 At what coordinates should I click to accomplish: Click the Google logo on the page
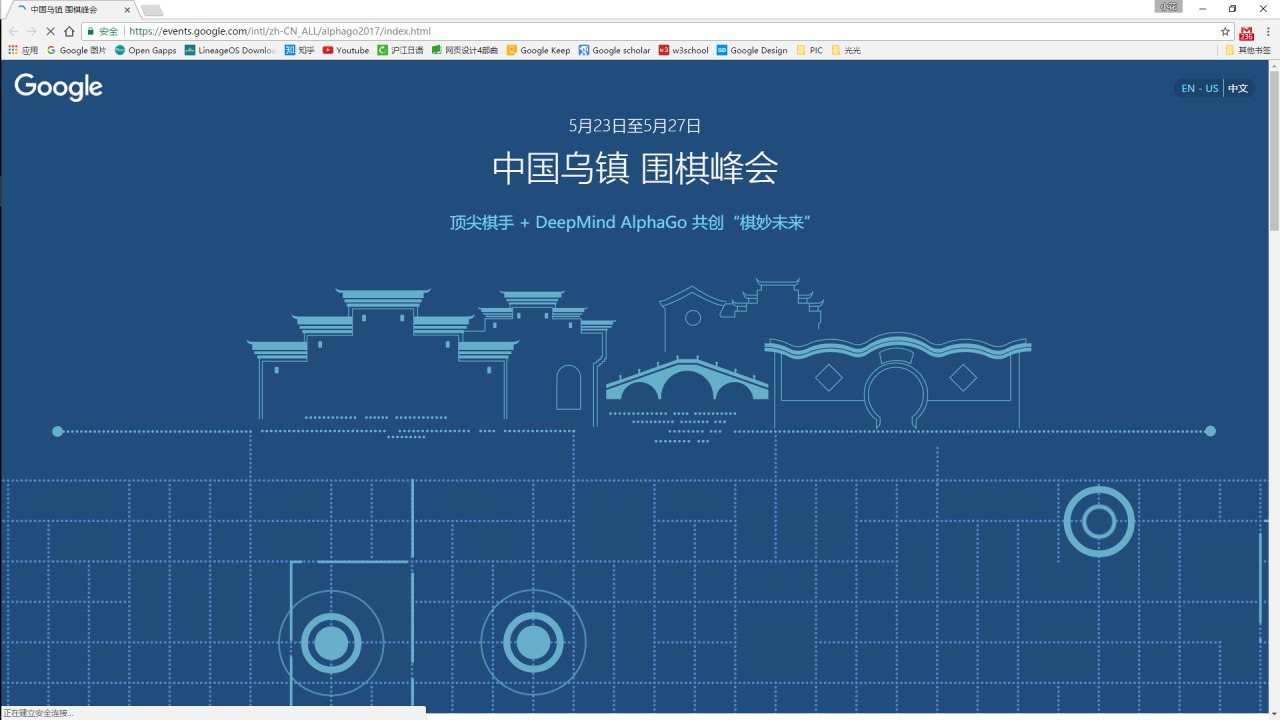(x=59, y=87)
